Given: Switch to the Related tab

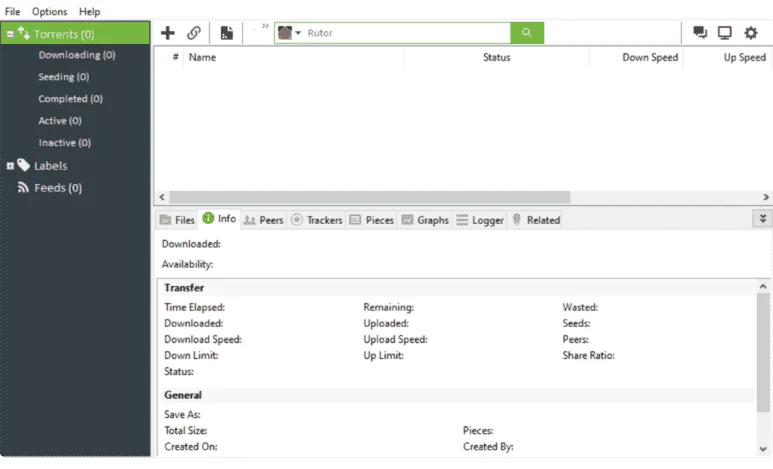Looking at the screenshot, I should coord(536,220).
